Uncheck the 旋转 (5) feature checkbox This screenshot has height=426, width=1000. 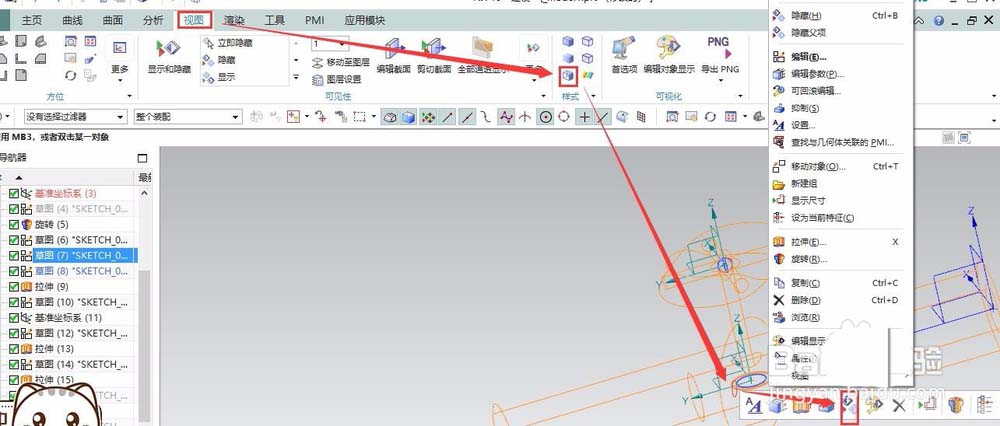tap(14, 224)
